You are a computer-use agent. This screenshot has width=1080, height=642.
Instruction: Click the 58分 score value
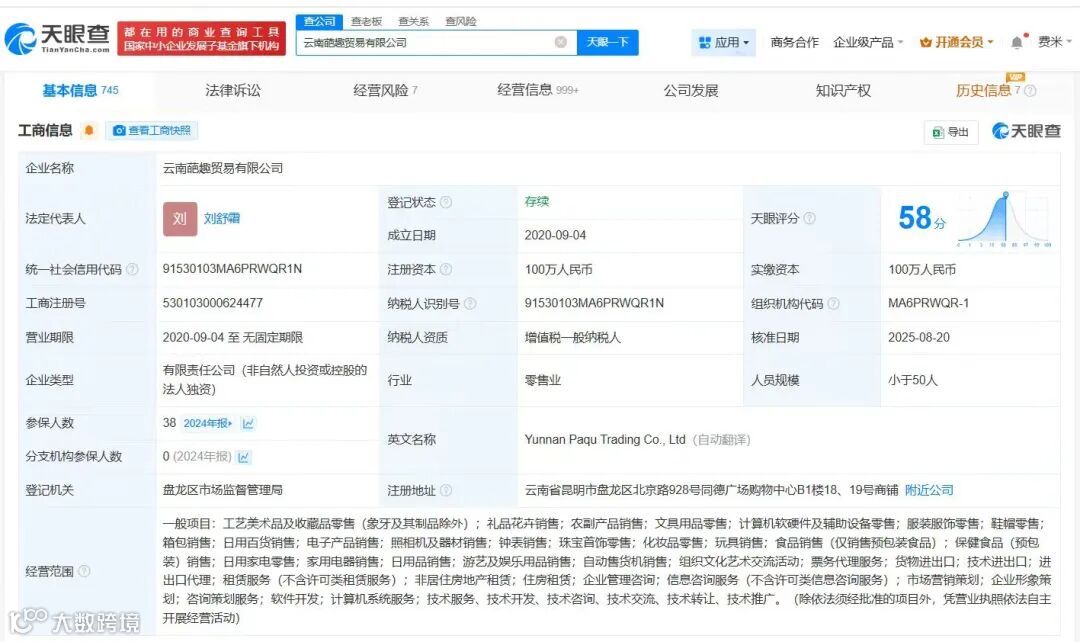(922, 218)
